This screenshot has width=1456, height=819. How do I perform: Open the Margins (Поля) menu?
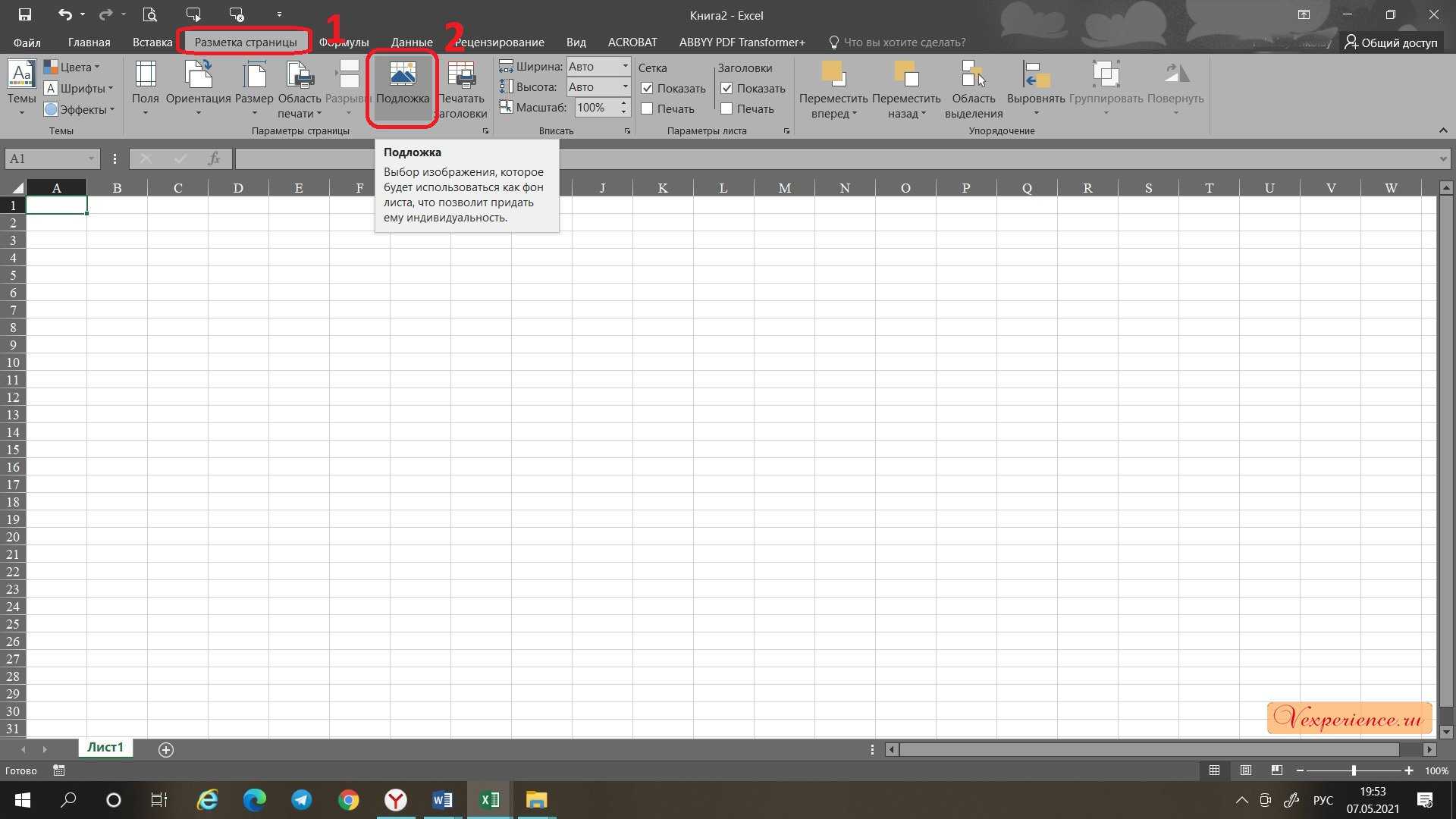coord(145,88)
